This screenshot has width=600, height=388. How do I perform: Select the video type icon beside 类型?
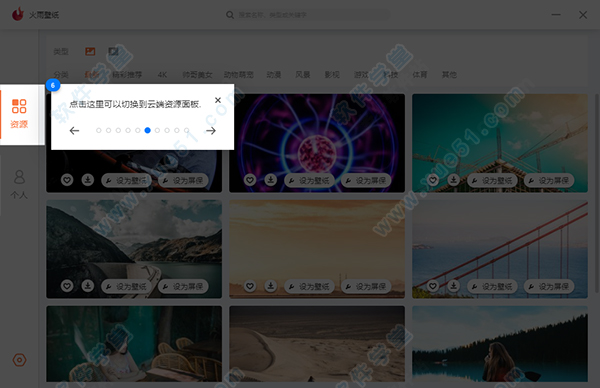pyautogui.click(x=113, y=51)
